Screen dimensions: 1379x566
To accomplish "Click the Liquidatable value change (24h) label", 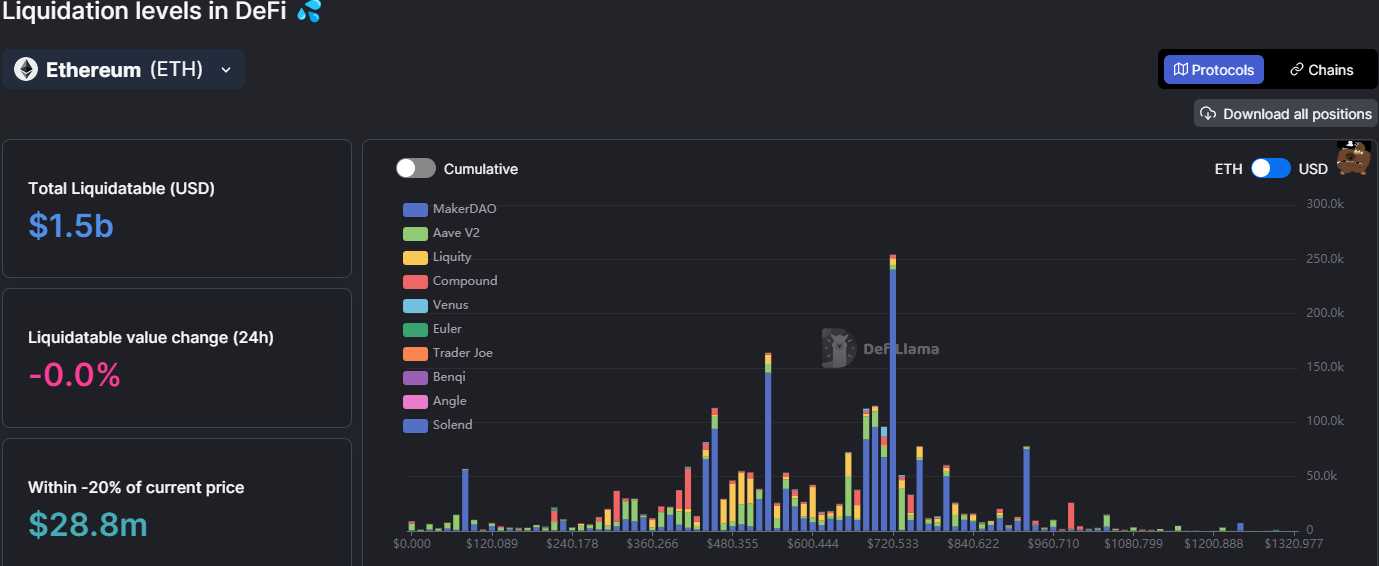I will 151,338.
